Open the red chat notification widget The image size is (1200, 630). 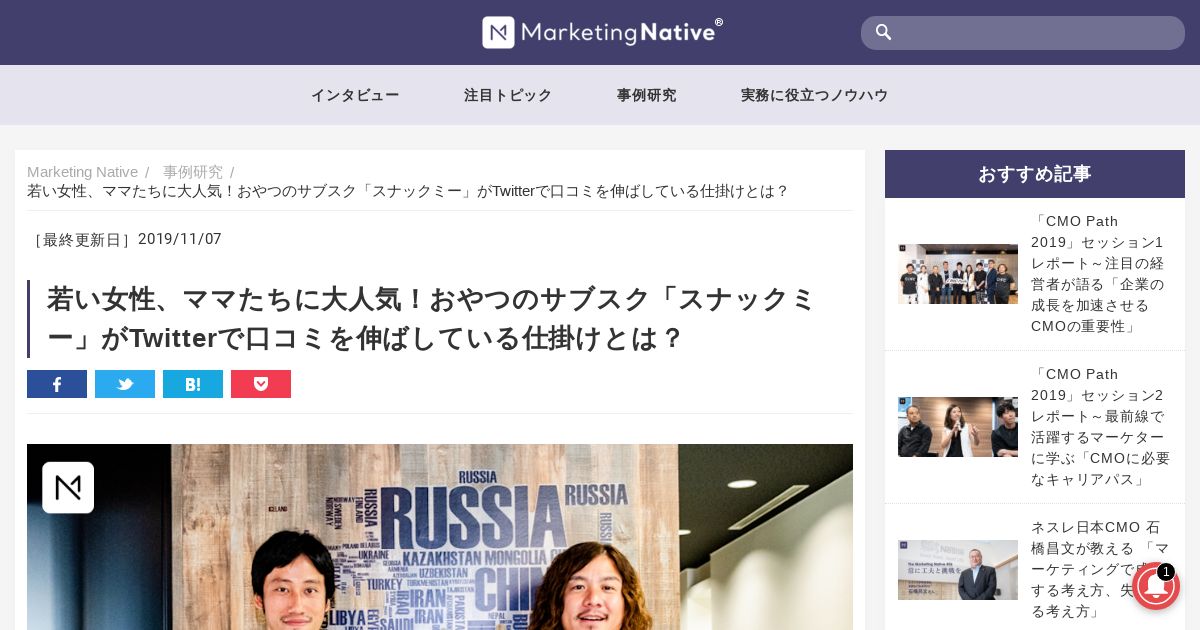click(x=1156, y=586)
